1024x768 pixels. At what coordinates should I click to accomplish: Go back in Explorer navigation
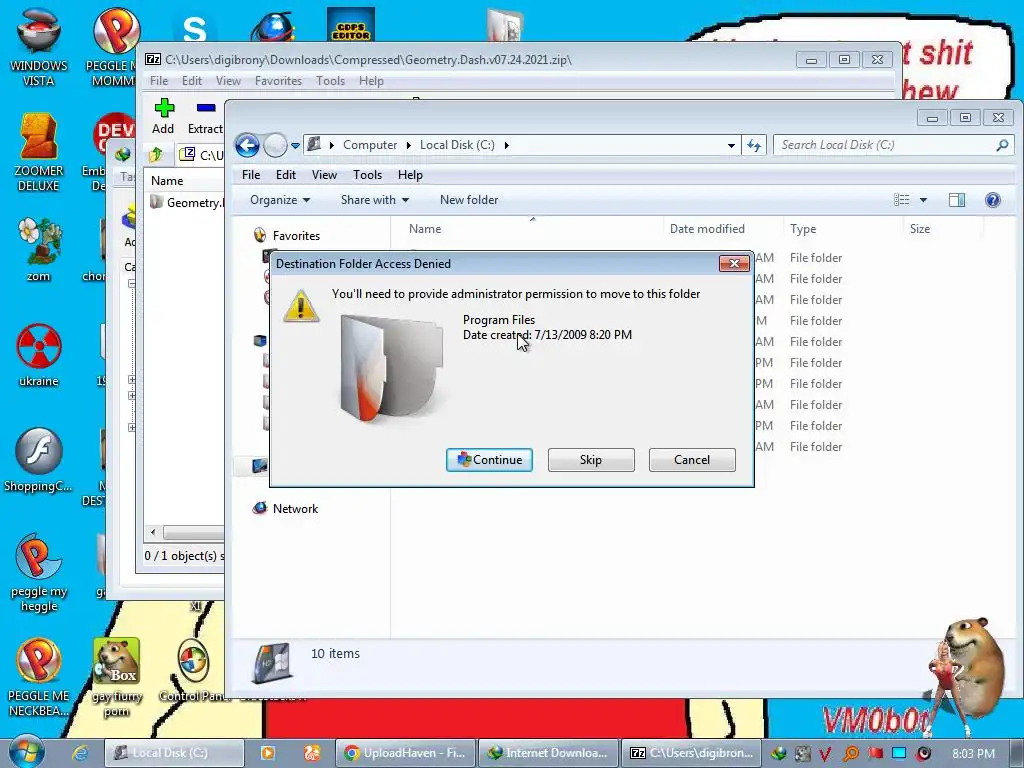coord(248,145)
